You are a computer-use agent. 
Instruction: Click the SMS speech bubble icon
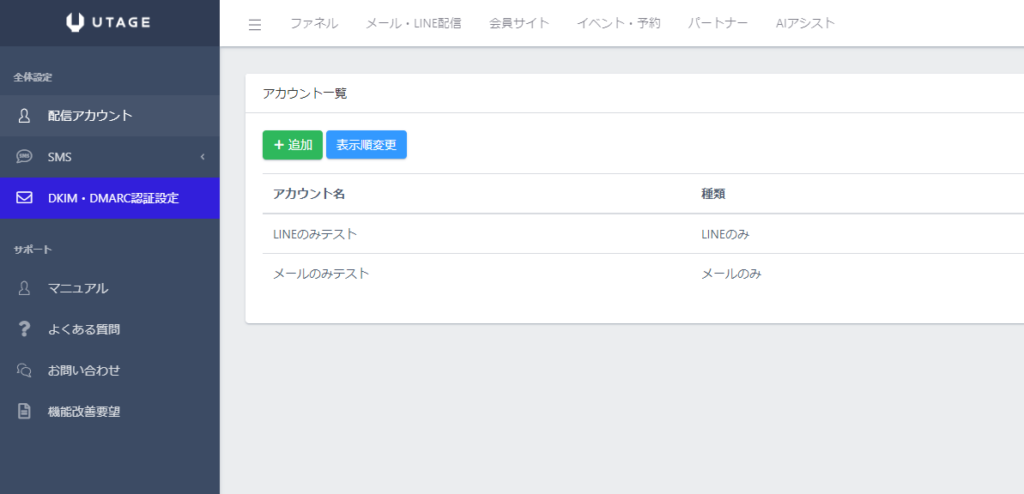(x=25, y=157)
